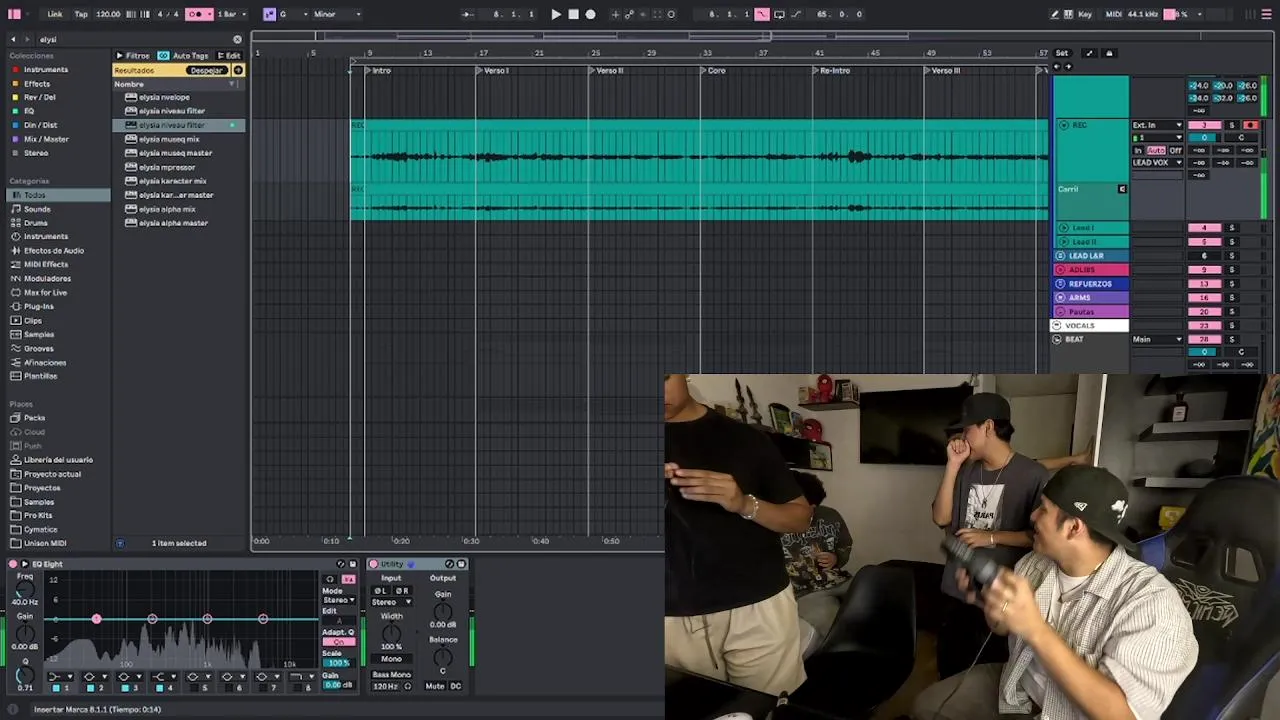
Task: Save the Utility preset with the disk icon
Action: click(x=461, y=564)
